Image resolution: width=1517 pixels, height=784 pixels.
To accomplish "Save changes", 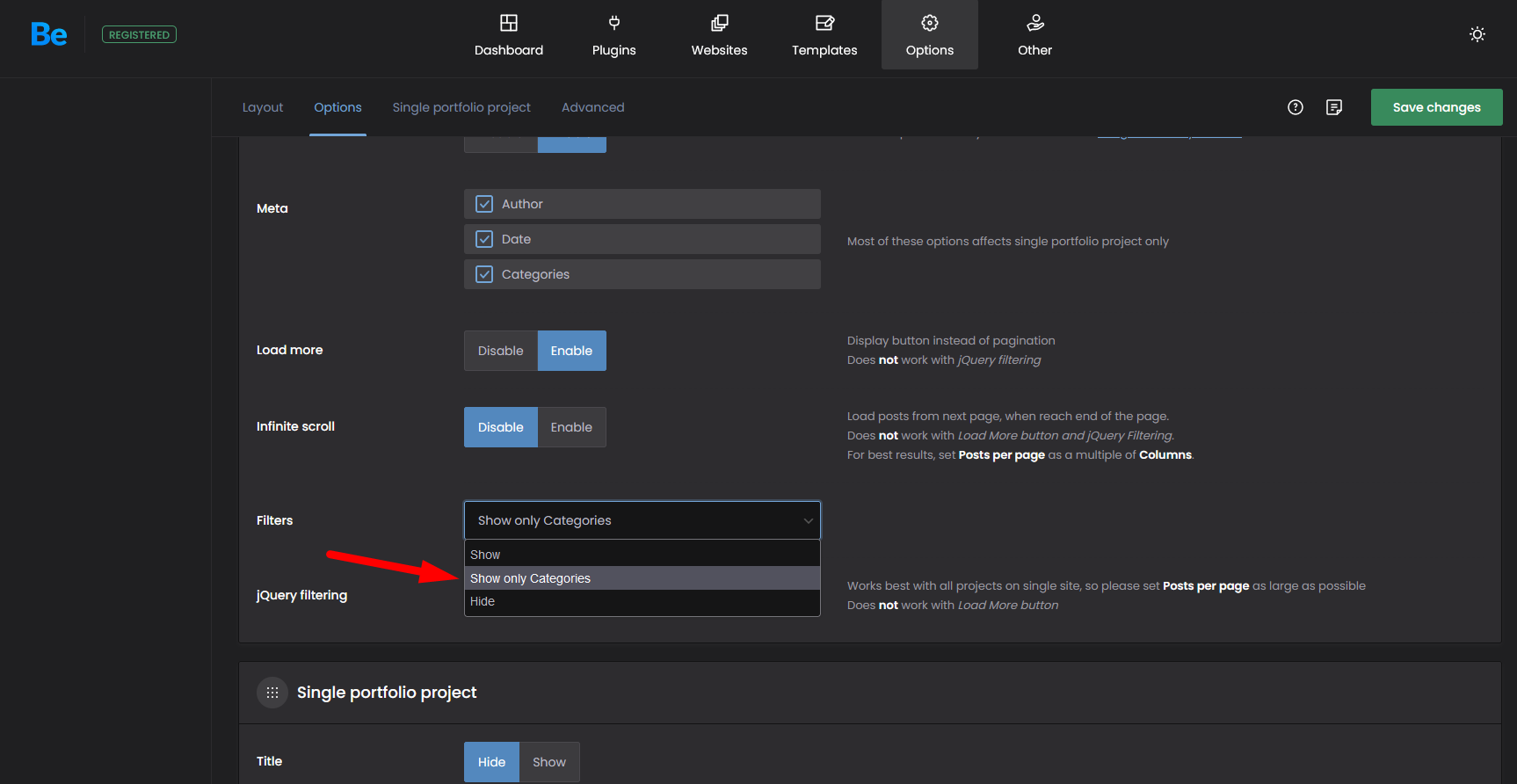I will tap(1437, 107).
